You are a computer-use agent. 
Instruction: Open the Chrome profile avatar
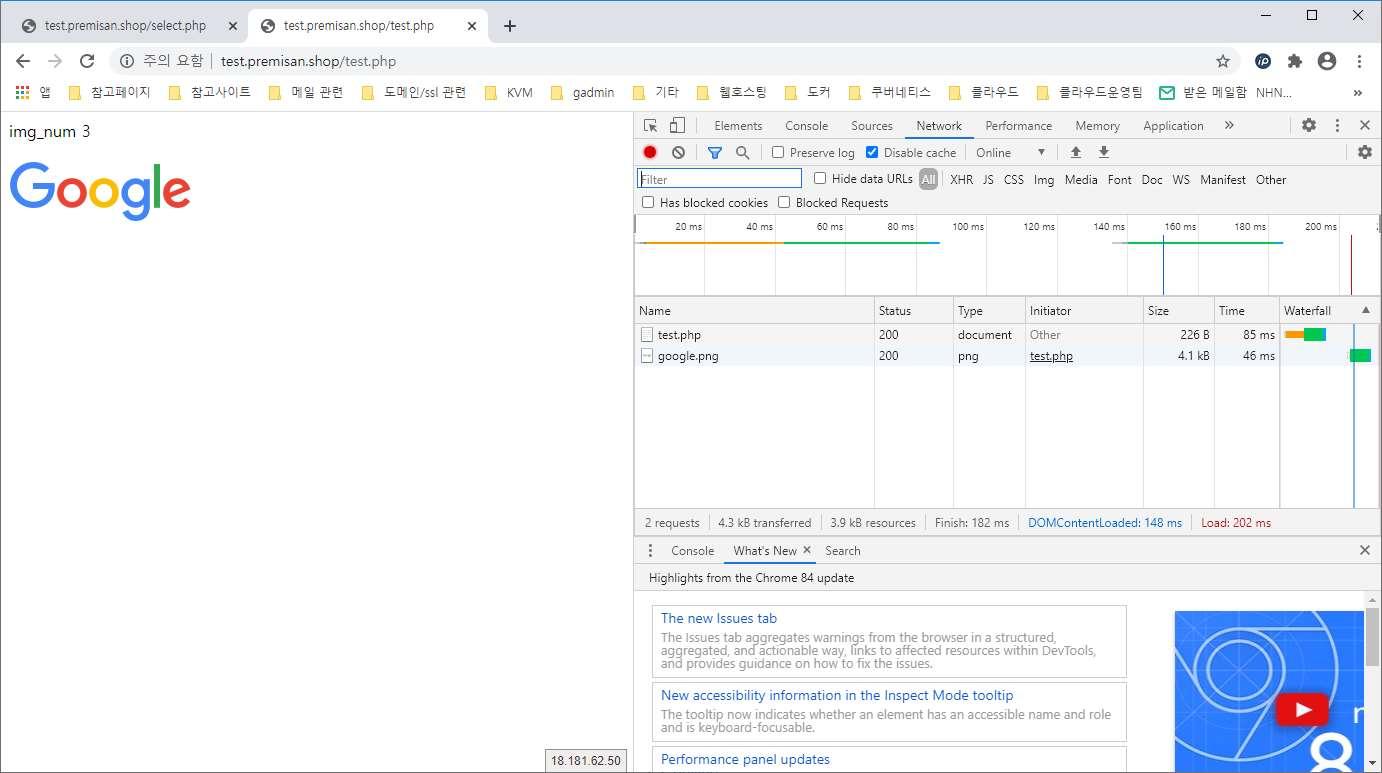click(1327, 61)
